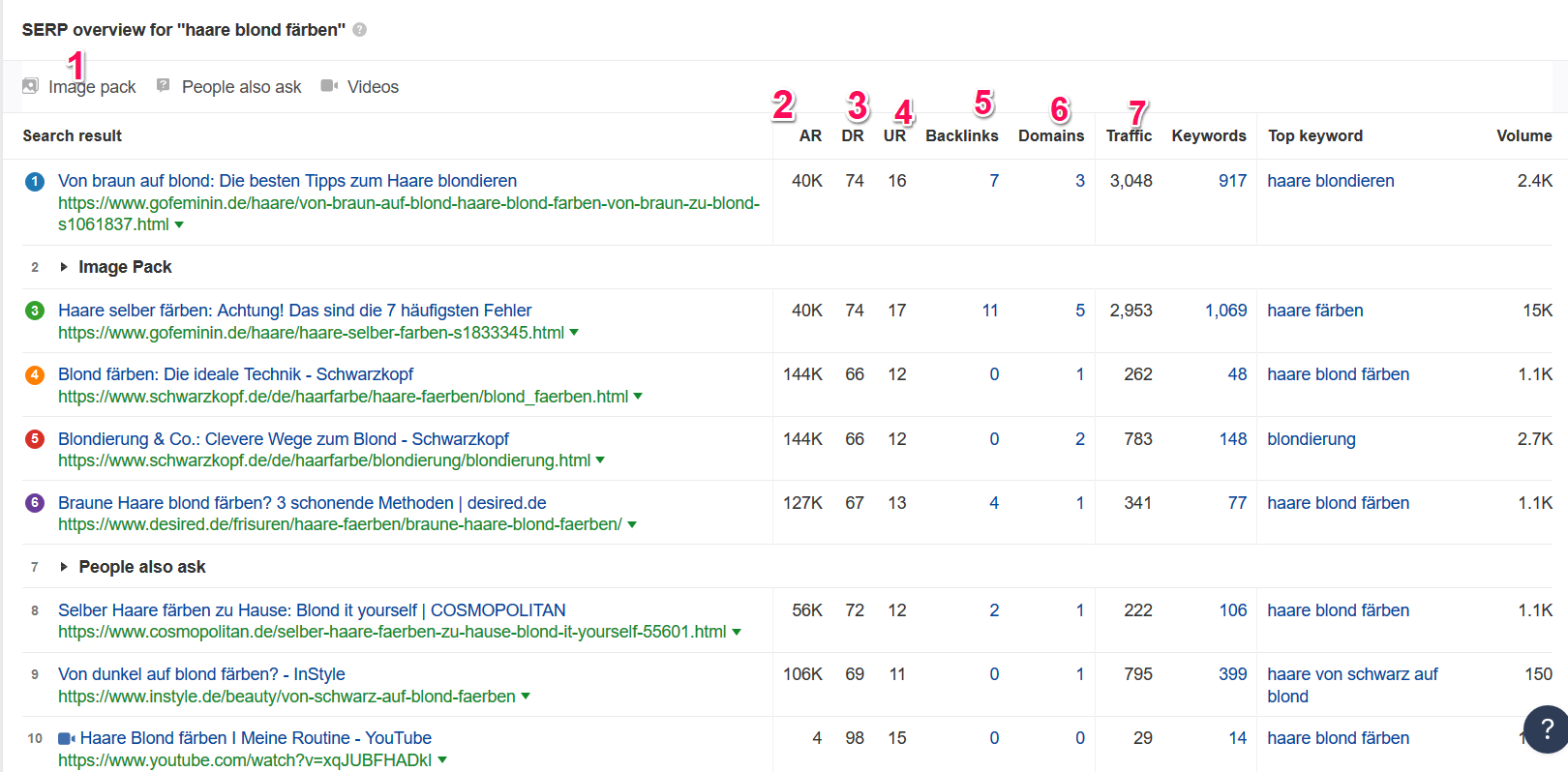Click the People also ask feature icon

[164, 85]
